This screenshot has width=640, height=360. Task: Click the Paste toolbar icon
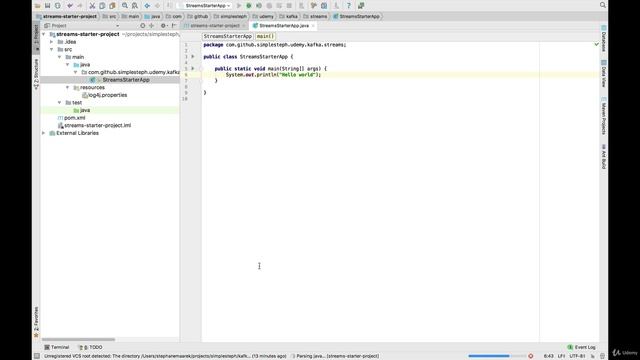pos(112,6)
